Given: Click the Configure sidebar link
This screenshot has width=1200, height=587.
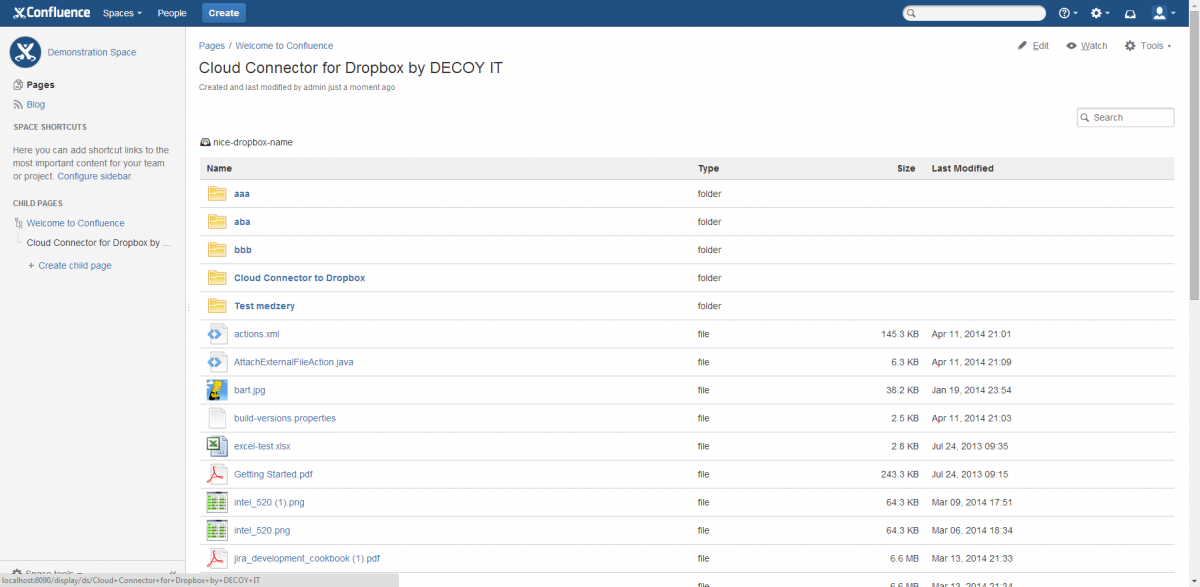Looking at the screenshot, I should [x=94, y=176].
